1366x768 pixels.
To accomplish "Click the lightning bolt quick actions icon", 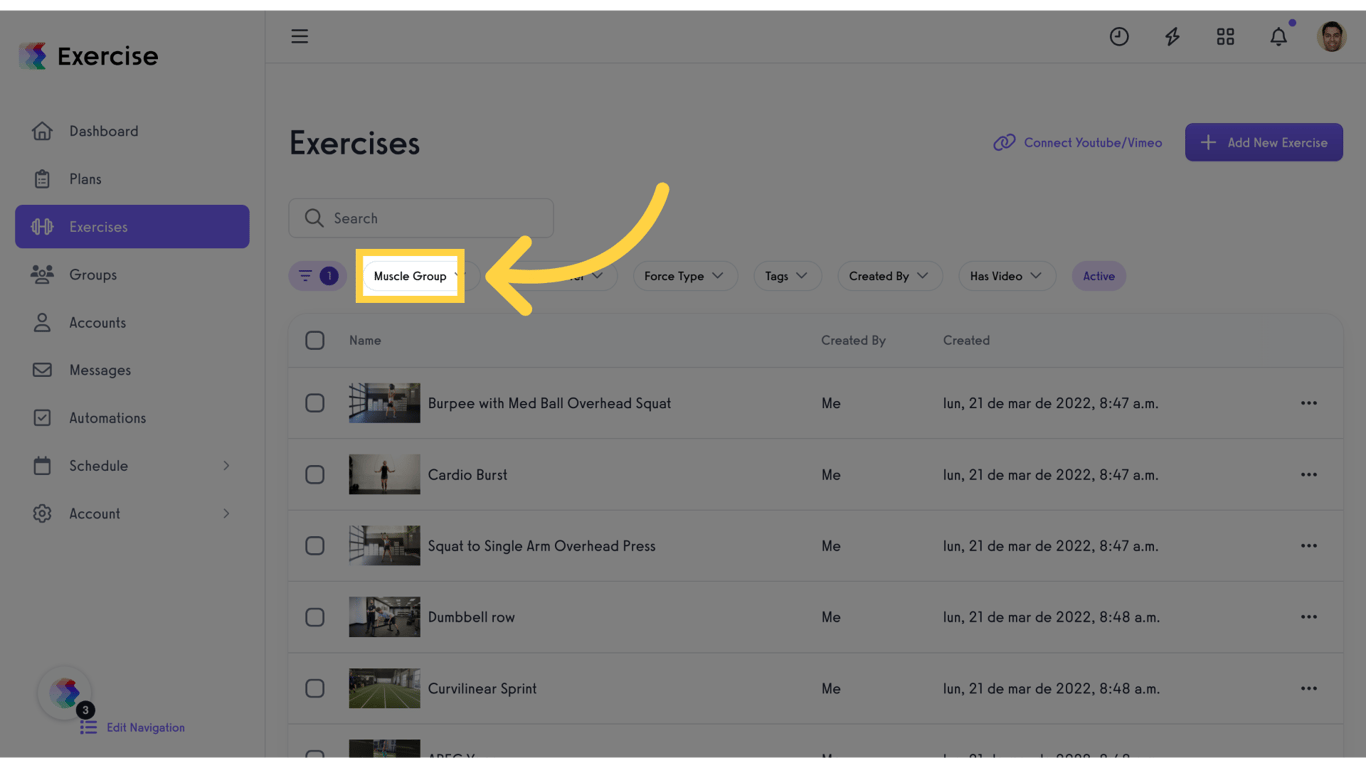I will click(1172, 37).
